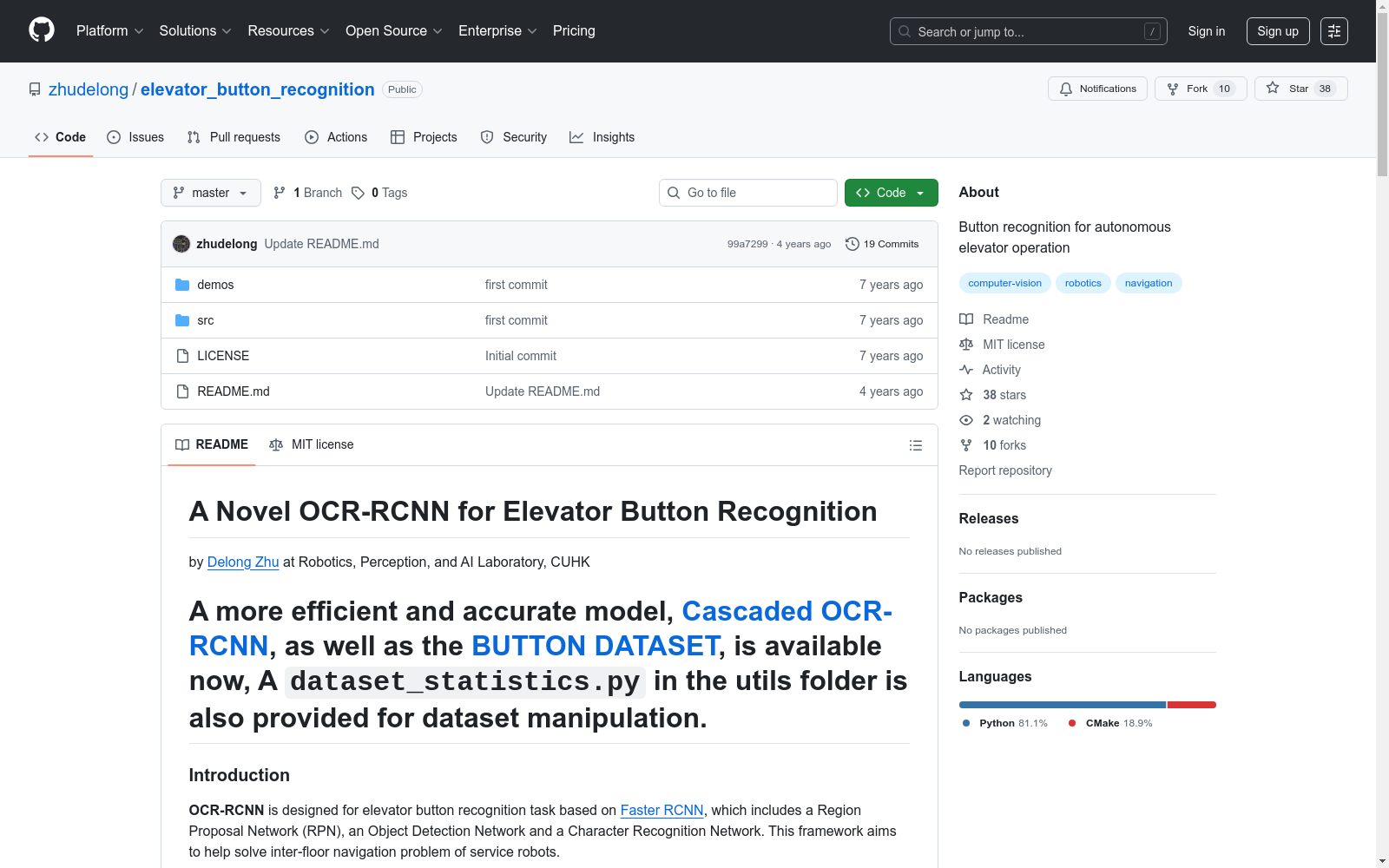
Task: Open the Solutions navigation menu
Action: [x=194, y=31]
